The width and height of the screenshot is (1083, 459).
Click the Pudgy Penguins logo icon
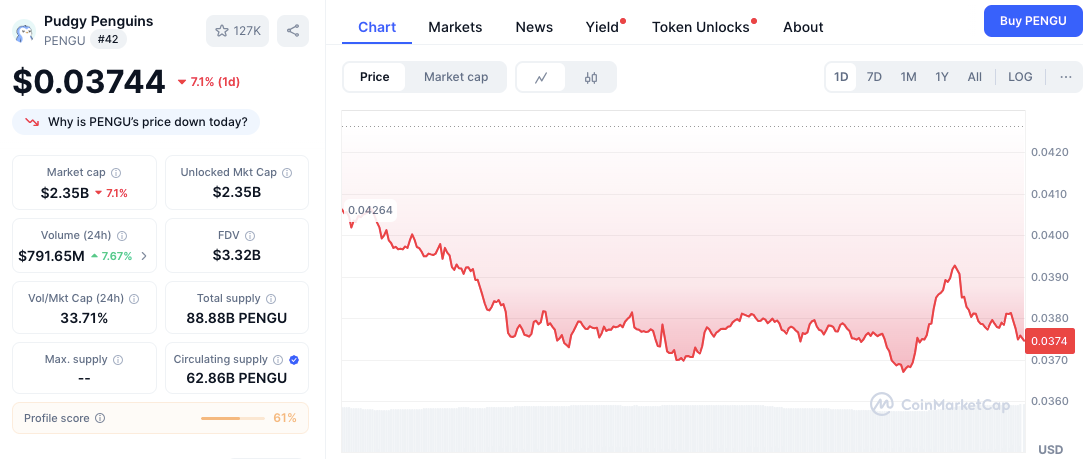25,31
